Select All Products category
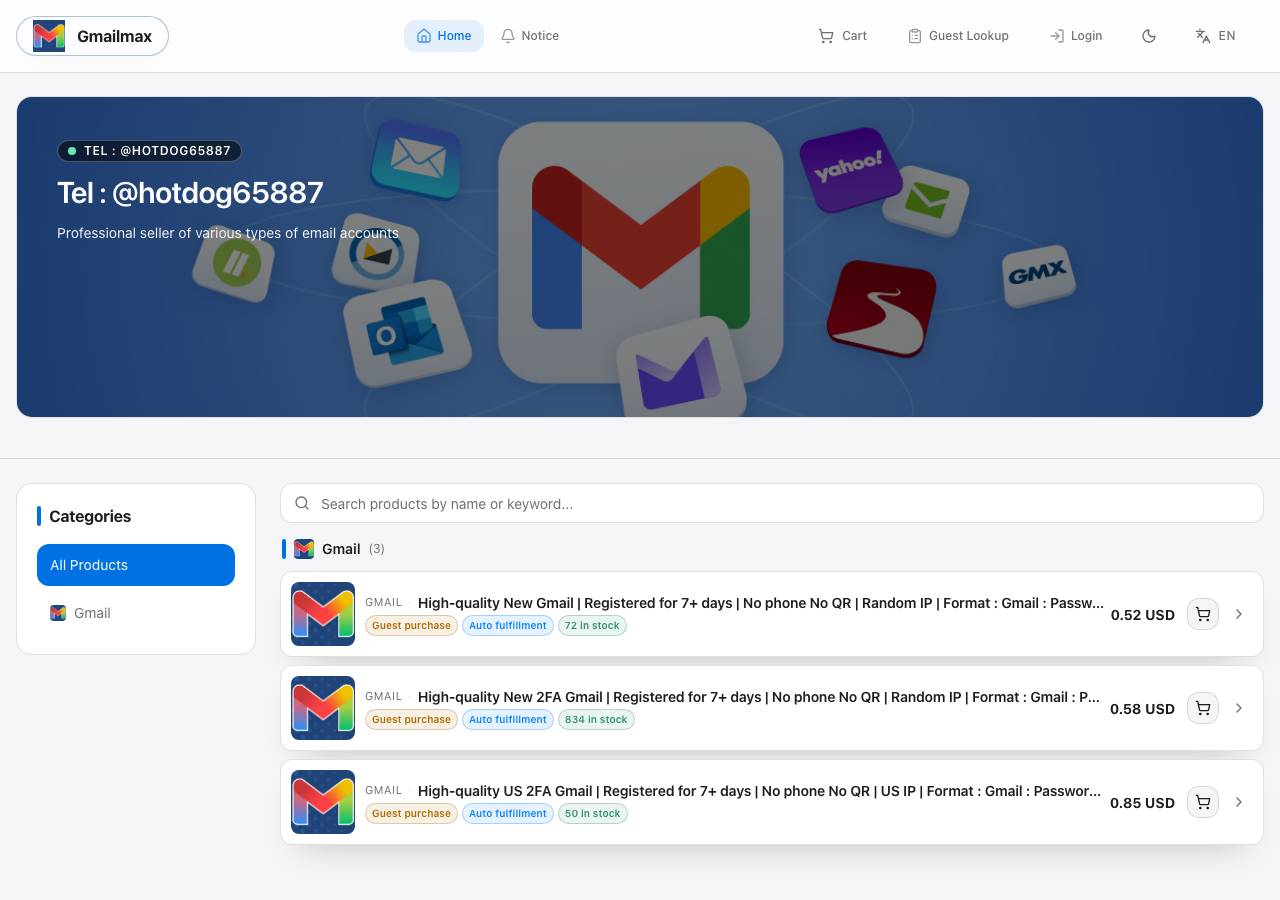The image size is (1280, 900). (x=136, y=565)
